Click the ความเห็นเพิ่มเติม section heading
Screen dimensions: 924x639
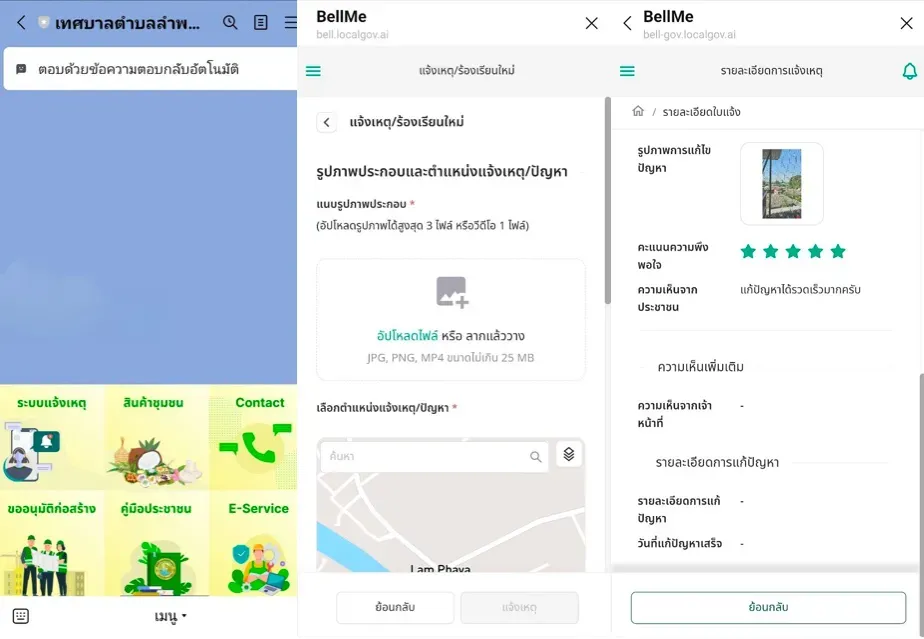701,367
